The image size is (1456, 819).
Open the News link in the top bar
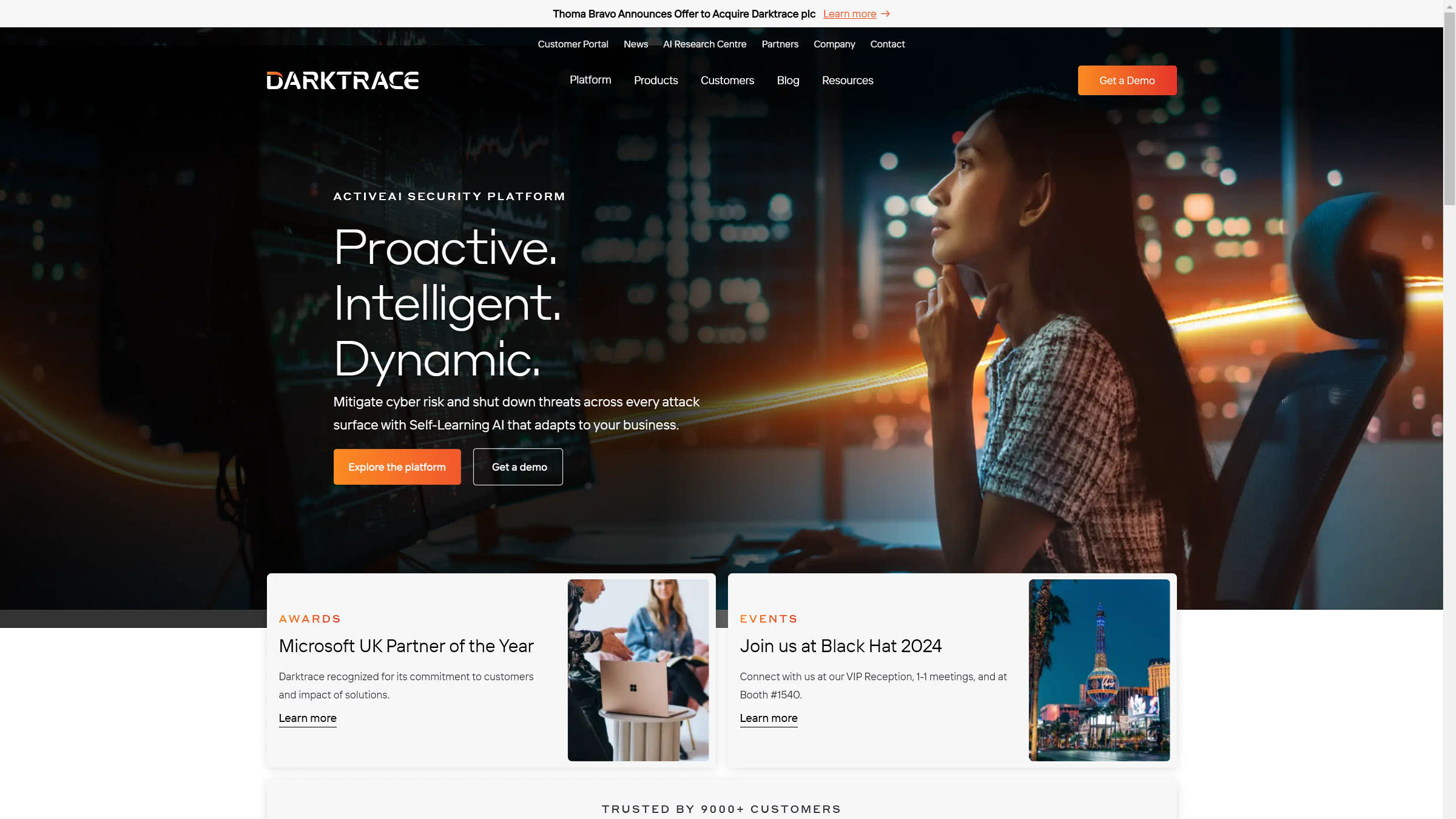pyautogui.click(x=635, y=44)
